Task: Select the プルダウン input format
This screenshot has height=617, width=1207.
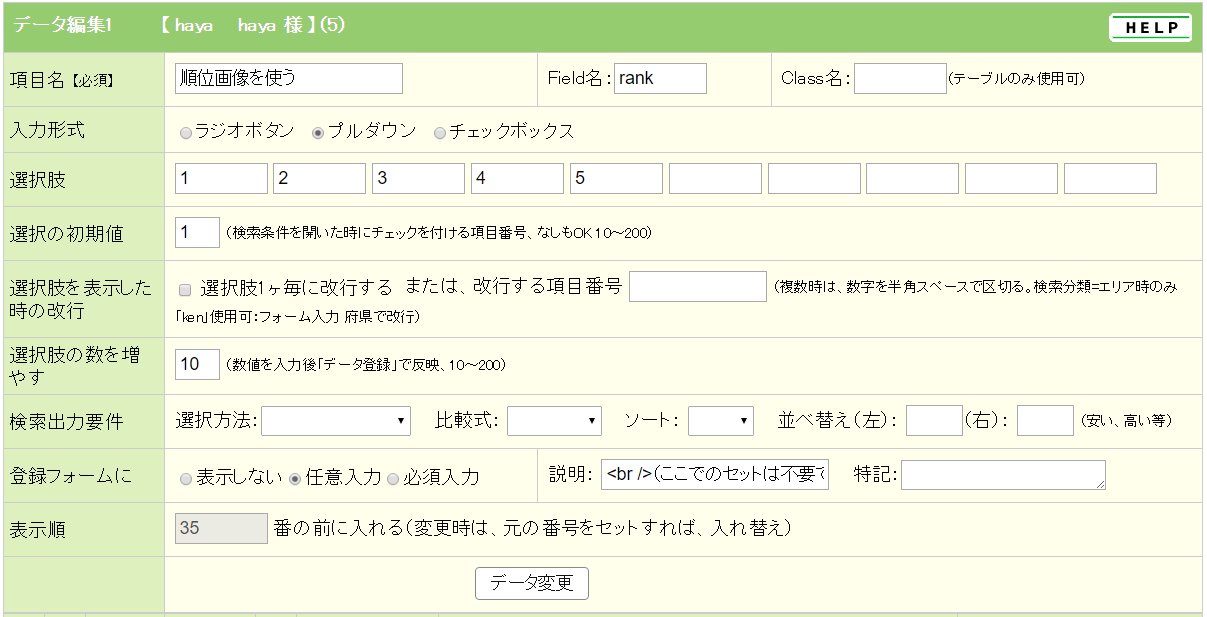Action: point(319,132)
